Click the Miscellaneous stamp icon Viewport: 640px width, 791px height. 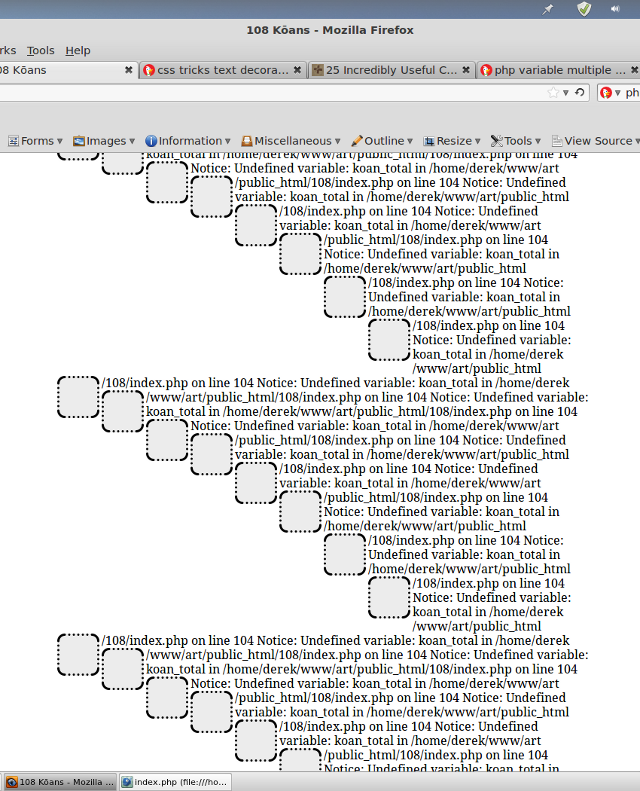(x=247, y=141)
